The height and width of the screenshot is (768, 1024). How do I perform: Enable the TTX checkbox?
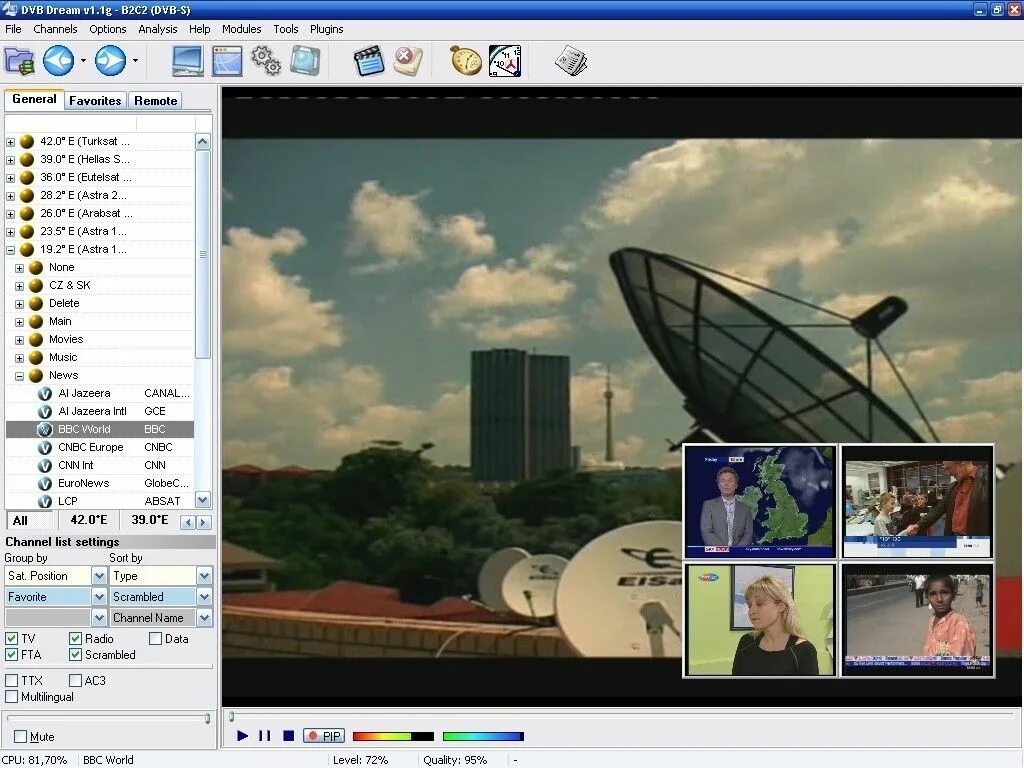[x=11, y=680]
